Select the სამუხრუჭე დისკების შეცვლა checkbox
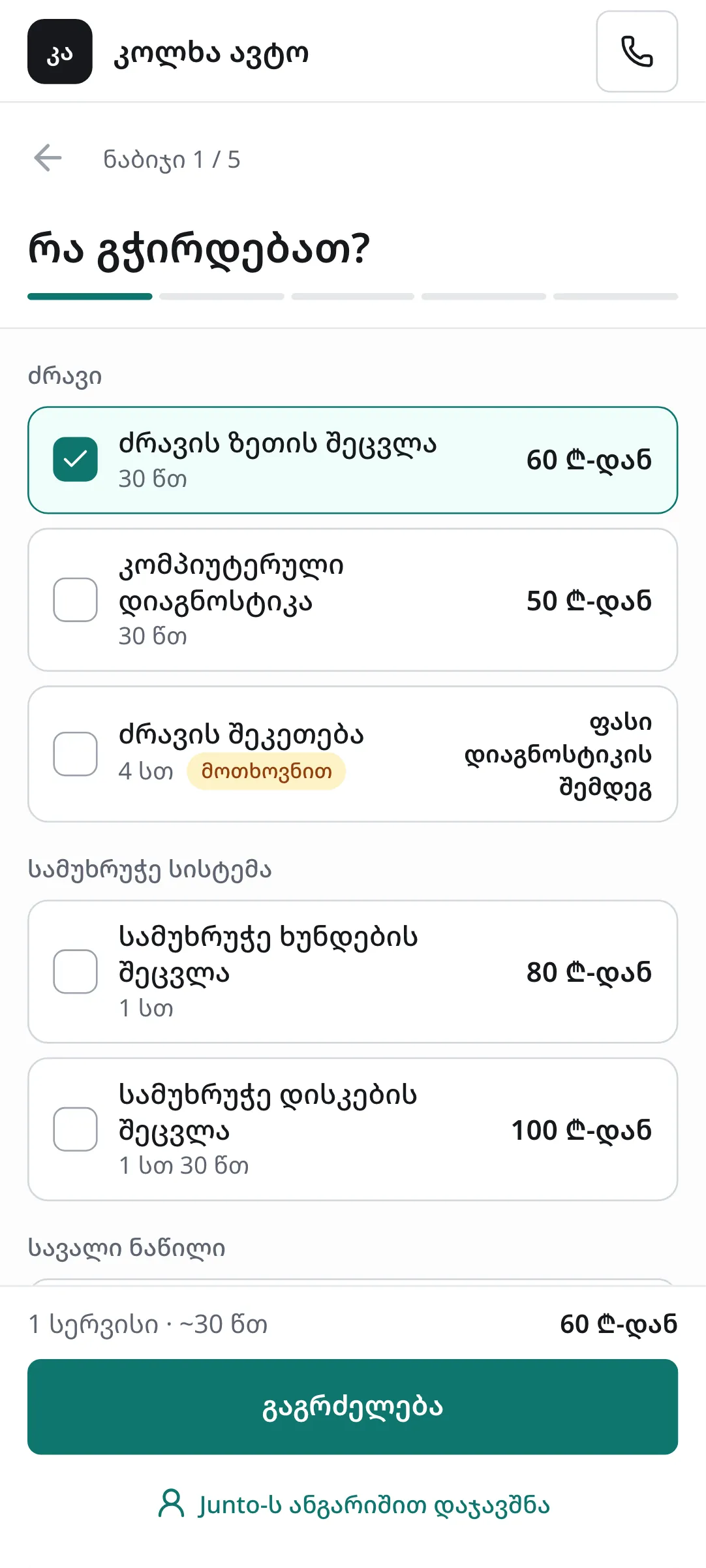Viewport: 706px width, 1568px height. click(x=76, y=1129)
